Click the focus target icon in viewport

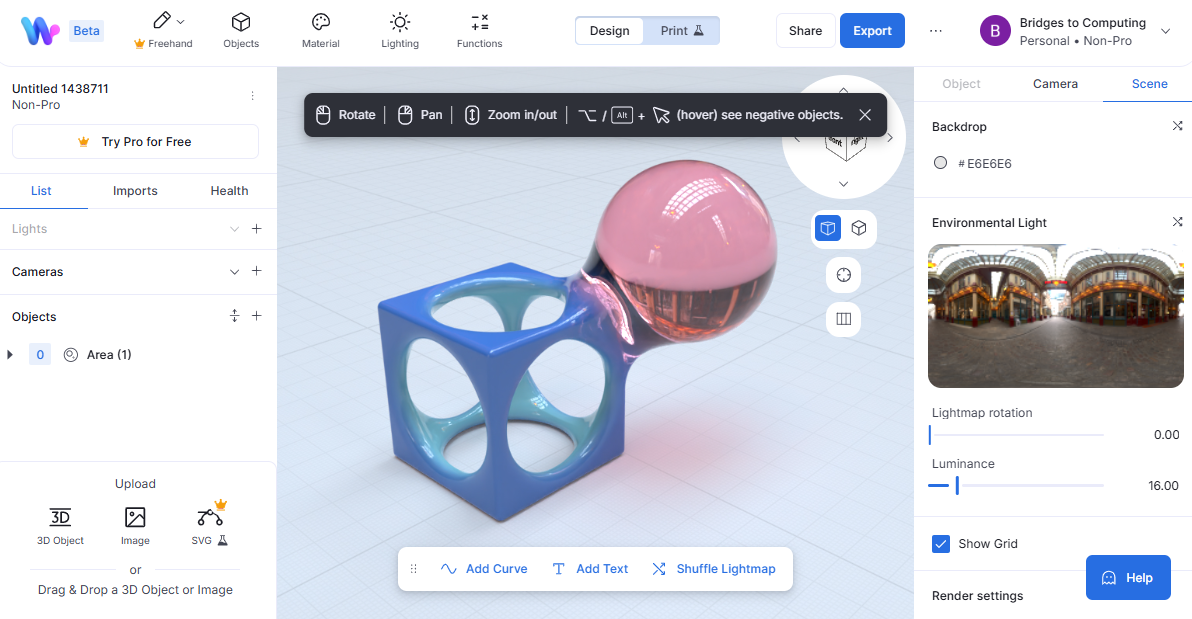pyautogui.click(x=843, y=275)
